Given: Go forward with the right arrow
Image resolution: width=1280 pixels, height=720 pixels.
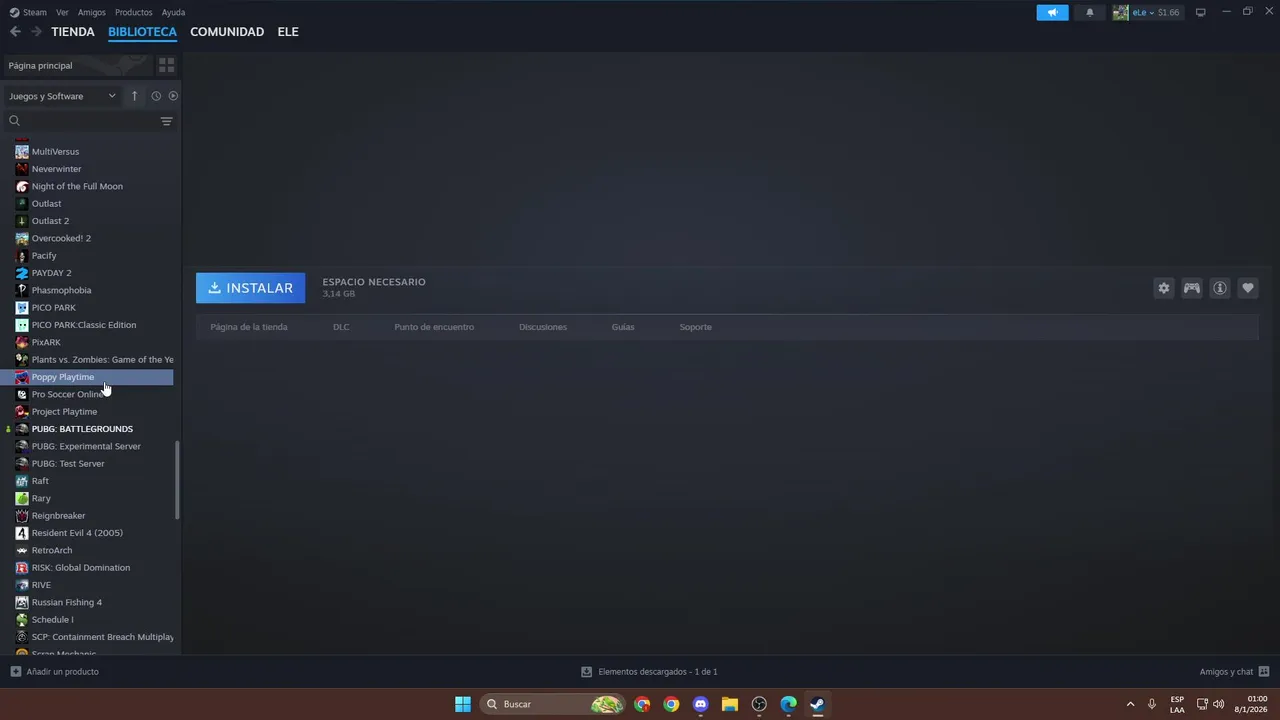Looking at the screenshot, I should (x=36, y=32).
